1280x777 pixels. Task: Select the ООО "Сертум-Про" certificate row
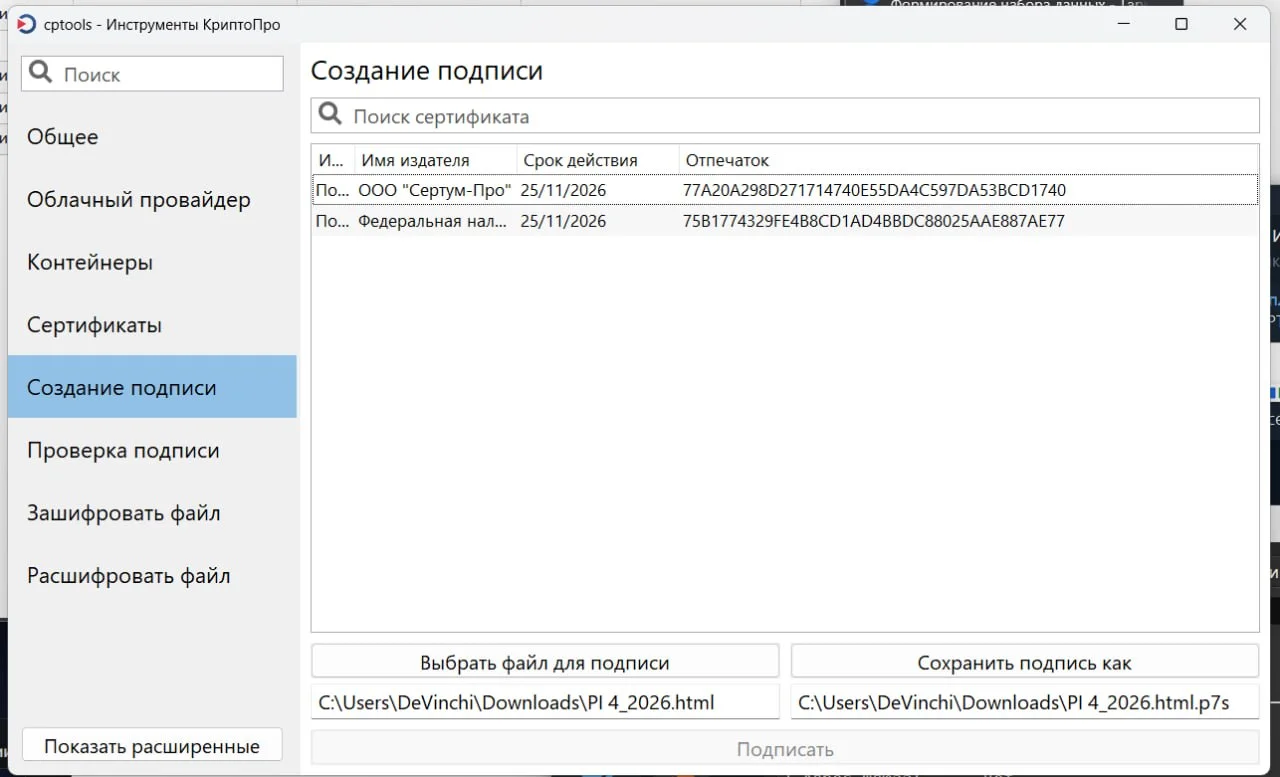[x=785, y=190]
